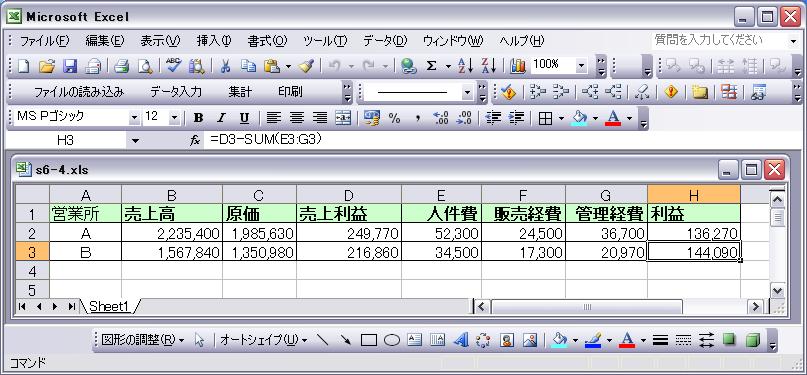Image resolution: width=807 pixels, height=375 pixels.
Task: Open the Chart Wizard icon
Action: (x=517, y=66)
